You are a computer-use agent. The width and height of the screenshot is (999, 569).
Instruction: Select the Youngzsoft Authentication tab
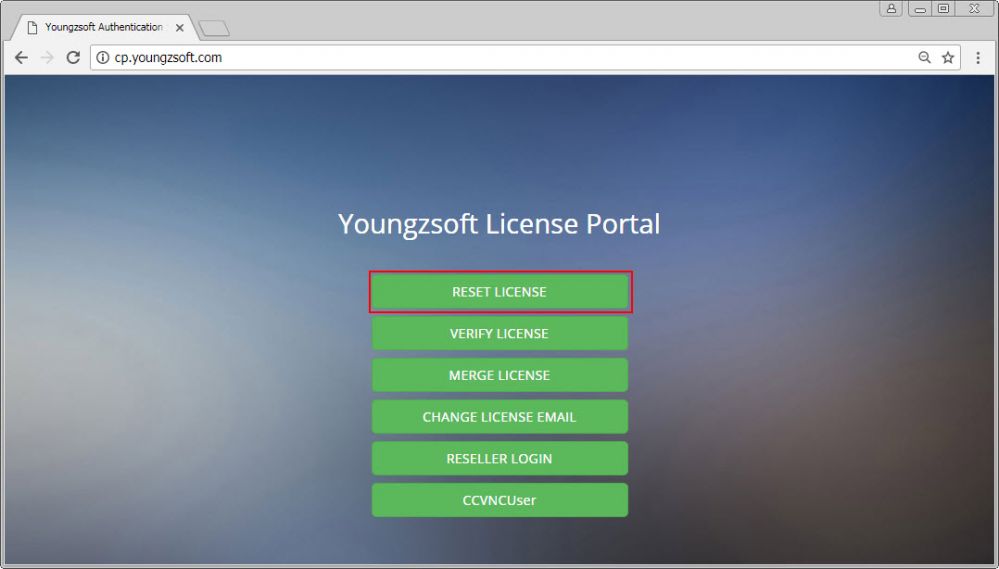(102, 27)
